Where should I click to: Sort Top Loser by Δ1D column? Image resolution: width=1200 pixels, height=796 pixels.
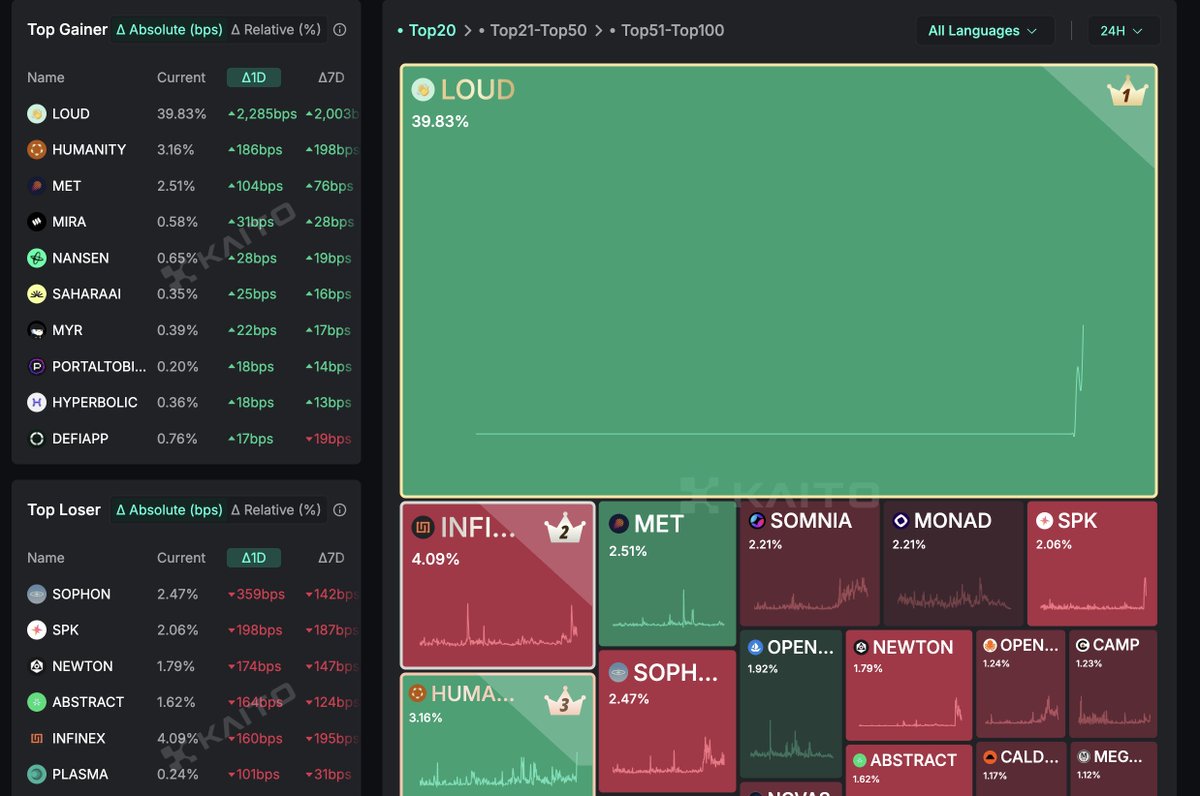click(254, 558)
